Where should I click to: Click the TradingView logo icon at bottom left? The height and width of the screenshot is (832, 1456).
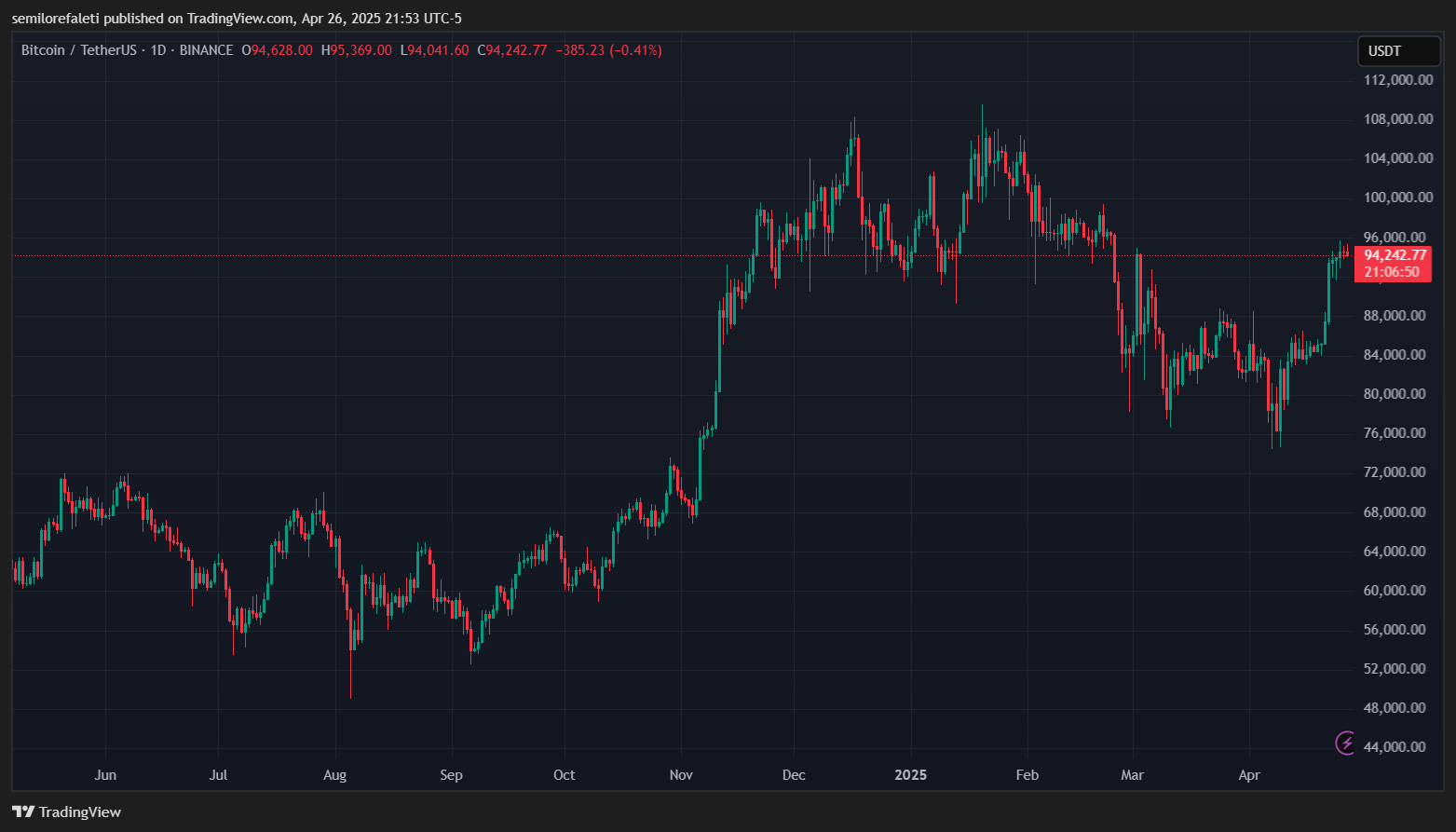pyautogui.click(x=23, y=812)
